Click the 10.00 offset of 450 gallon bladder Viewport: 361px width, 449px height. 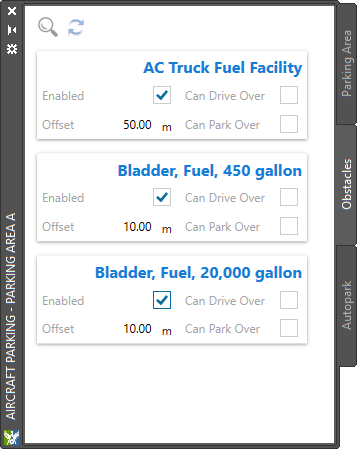(x=137, y=227)
